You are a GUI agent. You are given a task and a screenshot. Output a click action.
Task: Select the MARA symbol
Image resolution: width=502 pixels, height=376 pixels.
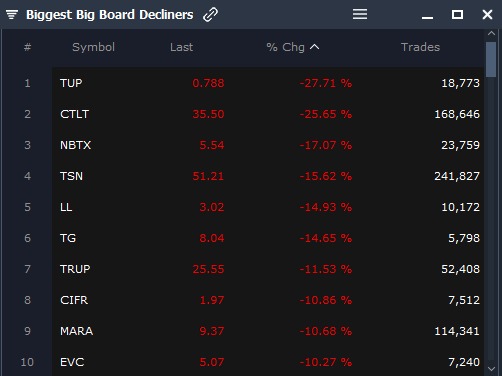(76, 331)
